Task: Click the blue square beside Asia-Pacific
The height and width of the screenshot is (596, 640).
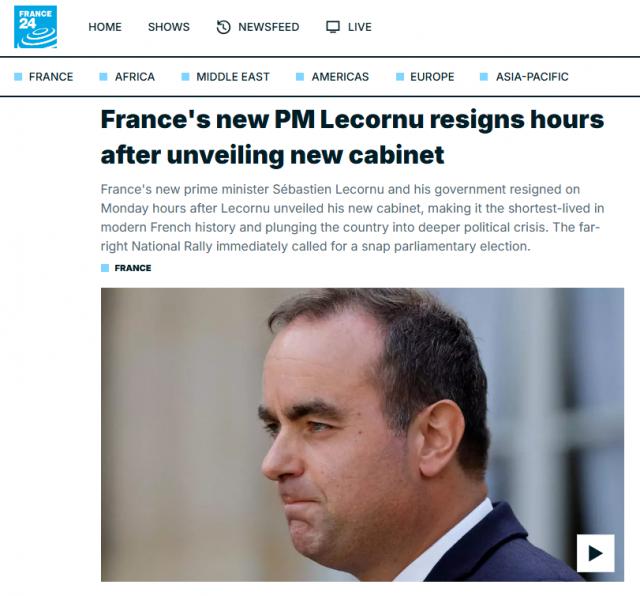Action: click(x=484, y=77)
